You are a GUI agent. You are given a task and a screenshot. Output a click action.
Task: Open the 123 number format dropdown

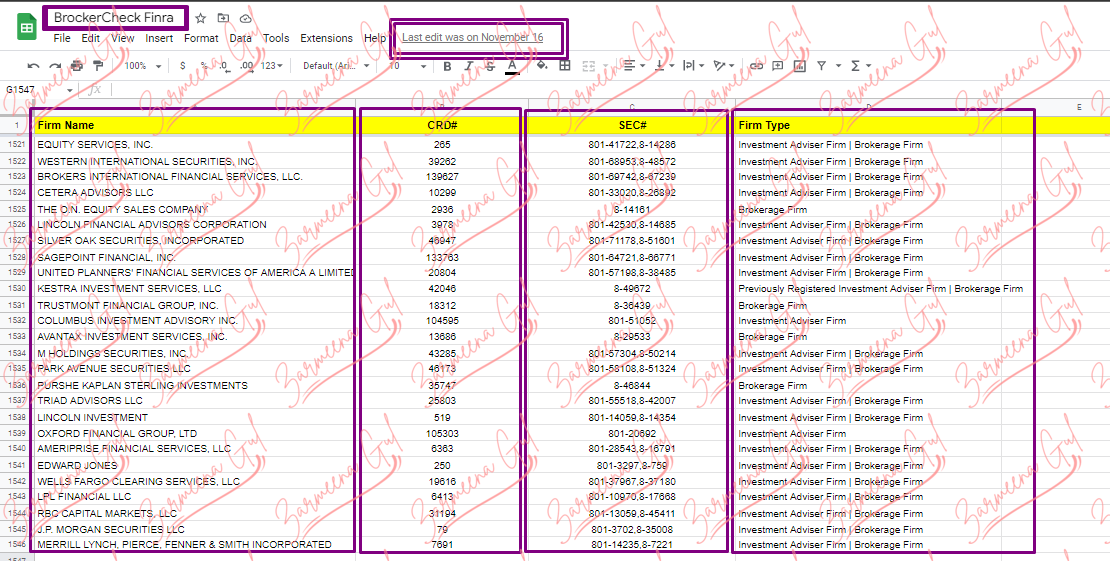272,66
